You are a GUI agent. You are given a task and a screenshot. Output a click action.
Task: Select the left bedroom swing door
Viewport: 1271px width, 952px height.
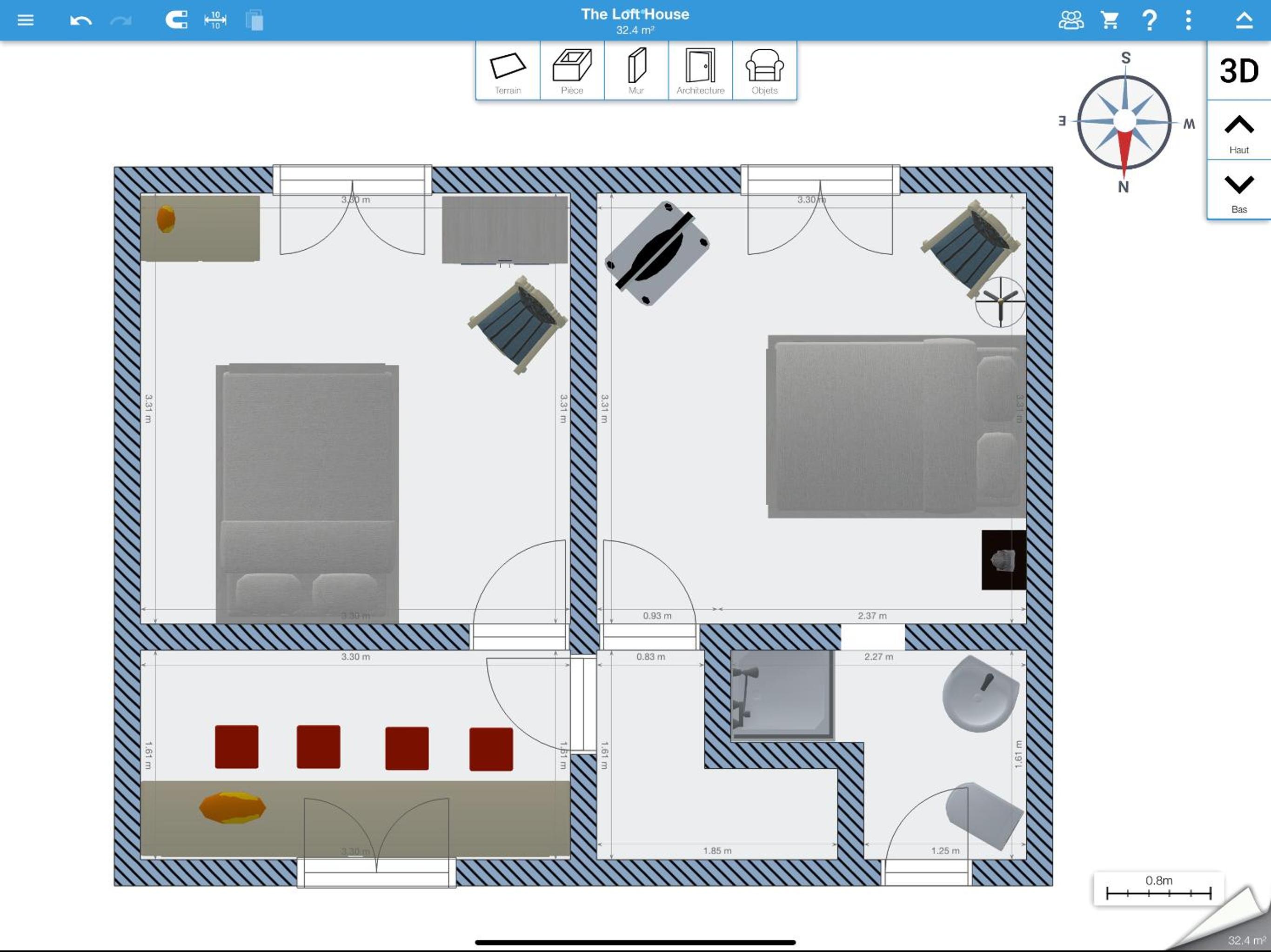[x=520, y=595]
